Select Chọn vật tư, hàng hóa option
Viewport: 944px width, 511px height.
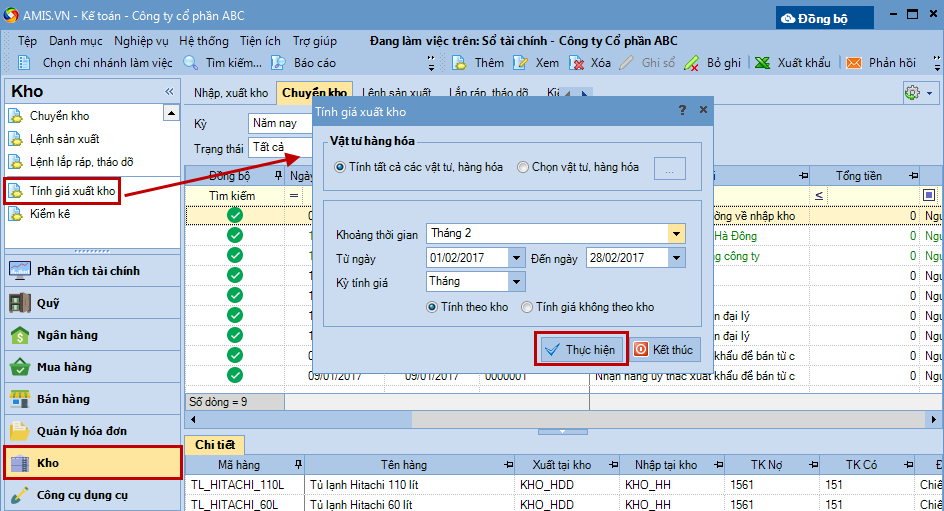(524, 168)
